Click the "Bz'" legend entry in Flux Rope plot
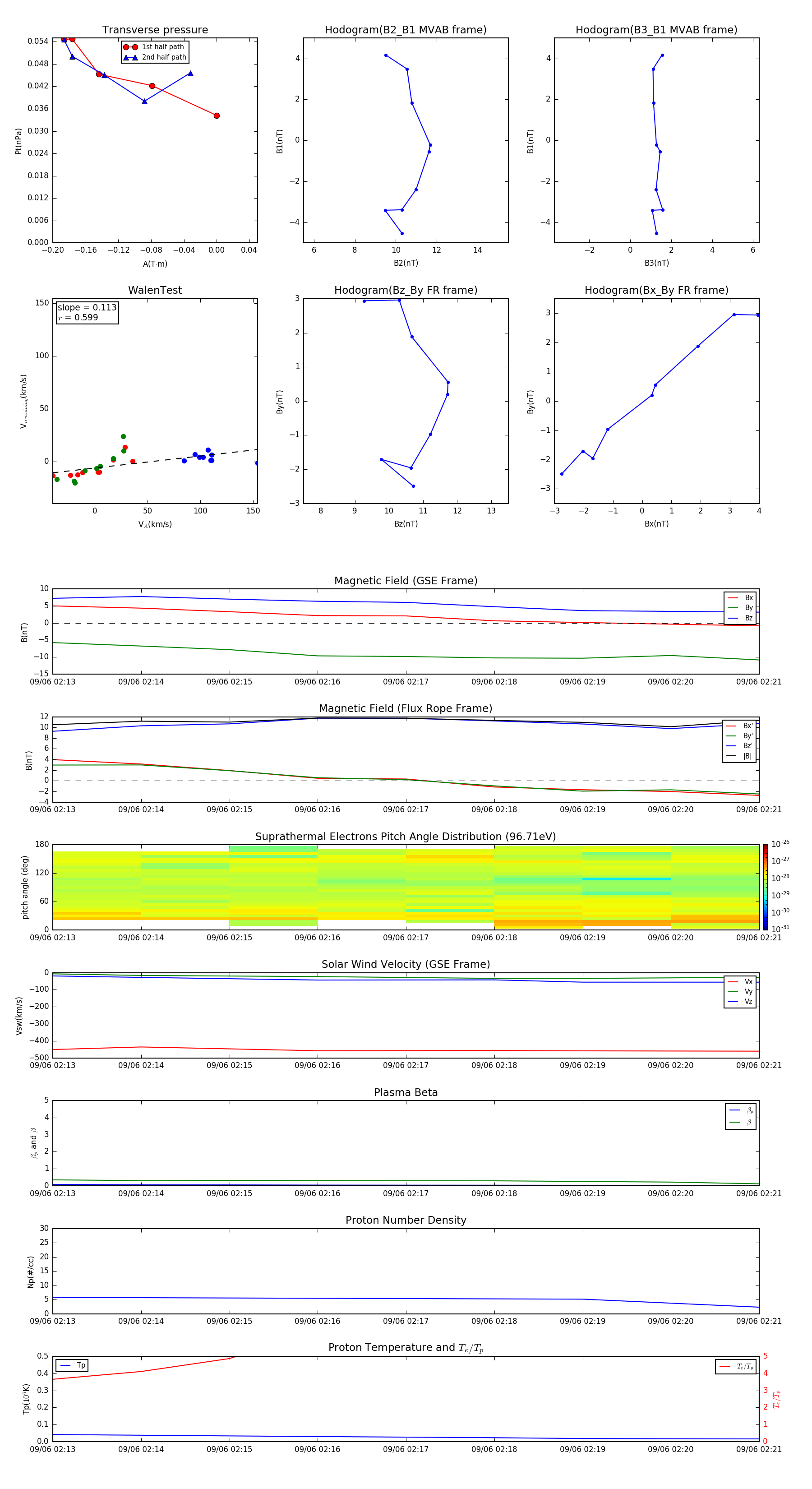 [739, 746]
